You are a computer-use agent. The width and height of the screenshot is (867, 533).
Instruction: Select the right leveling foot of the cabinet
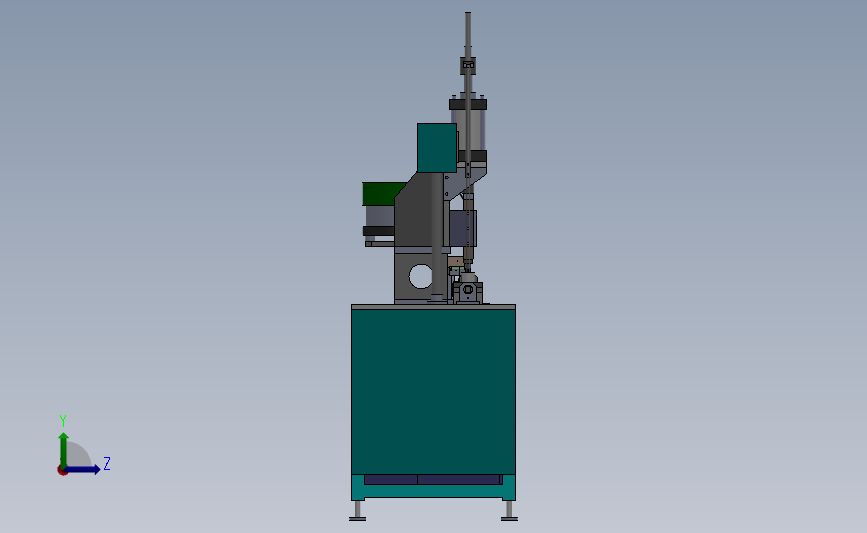[x=509, y=511]
